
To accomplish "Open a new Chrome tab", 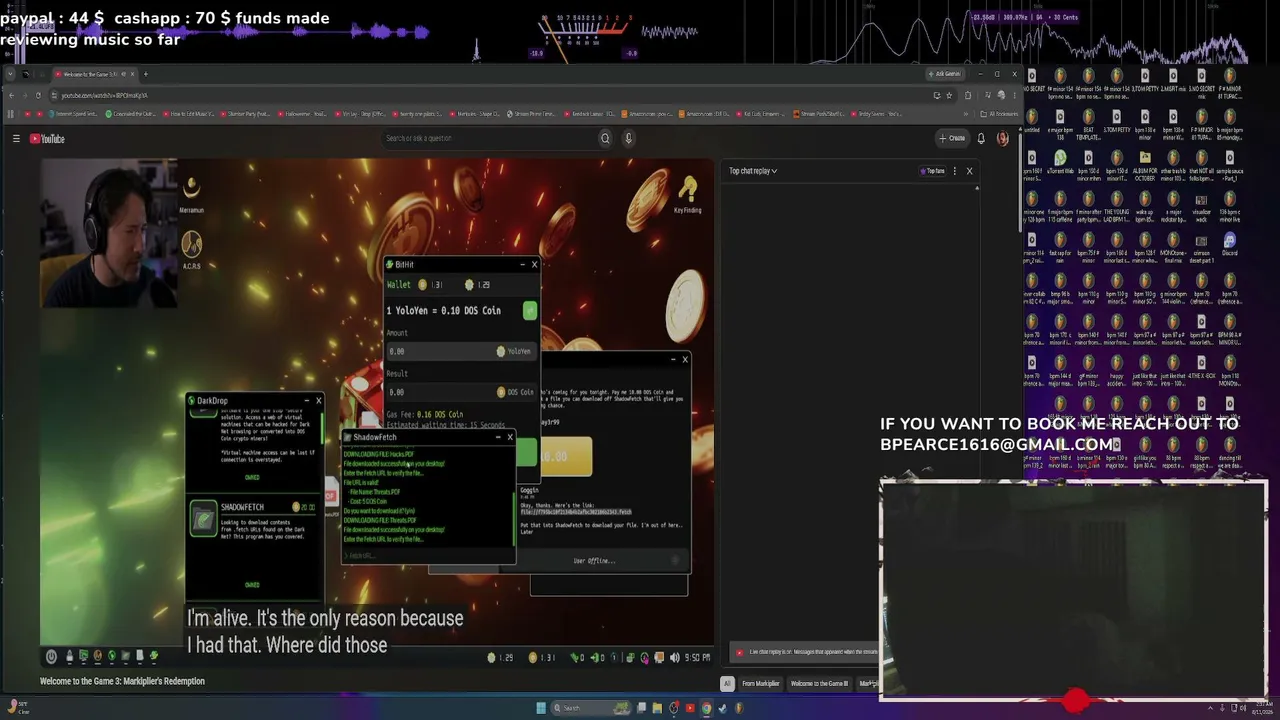I will [x=145, y=74].
